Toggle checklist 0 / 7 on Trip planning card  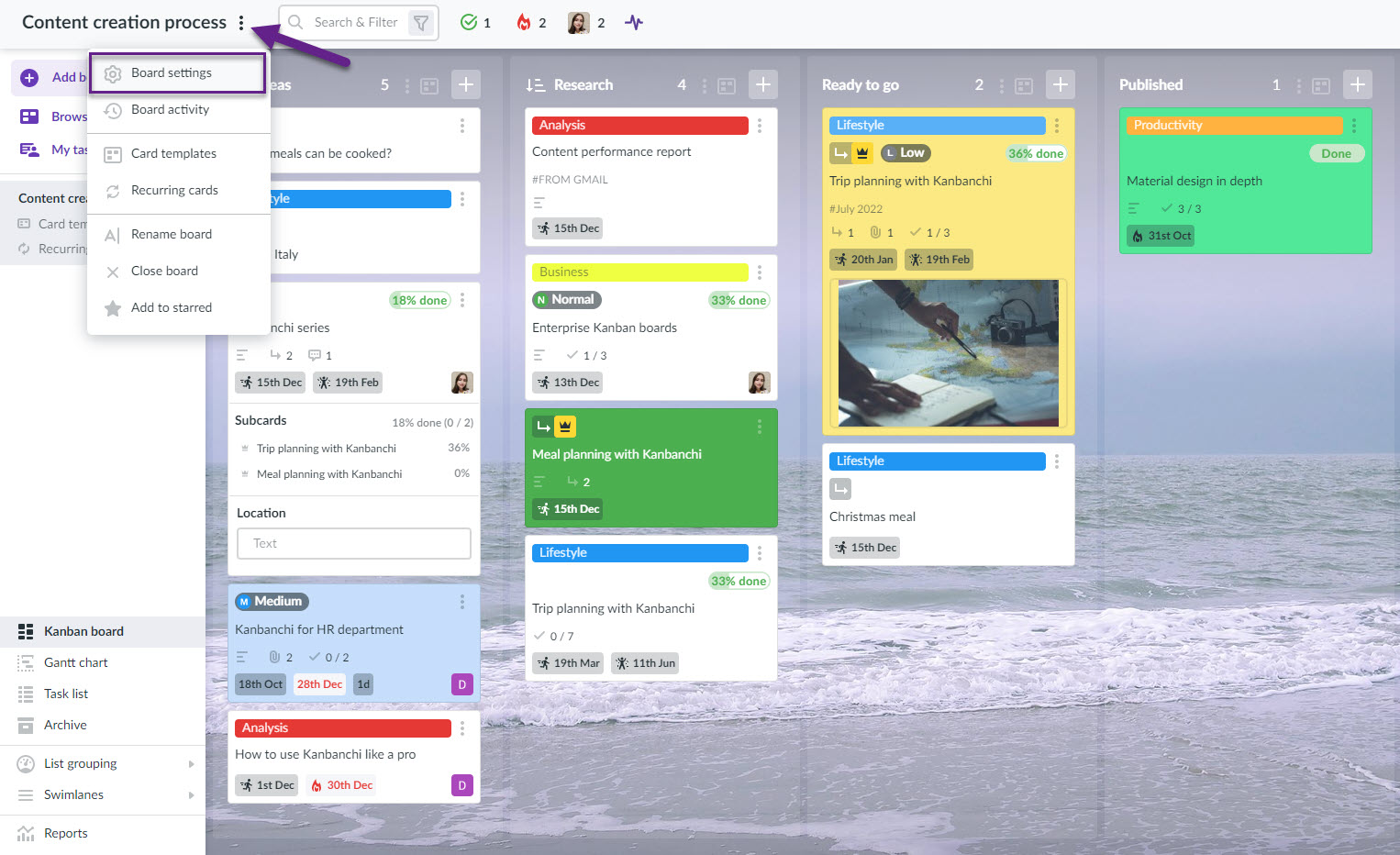click(x=554, y=636)
